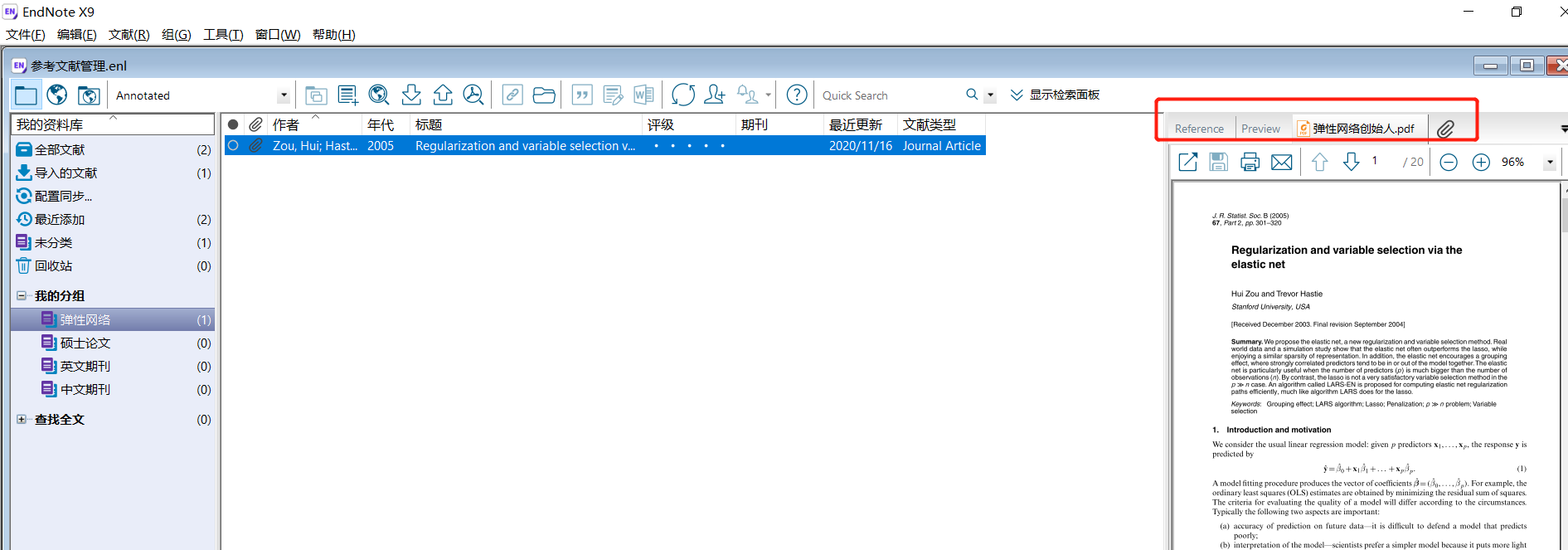Collapse the 我的分组 group set
1568x550 pixels.
22,295
